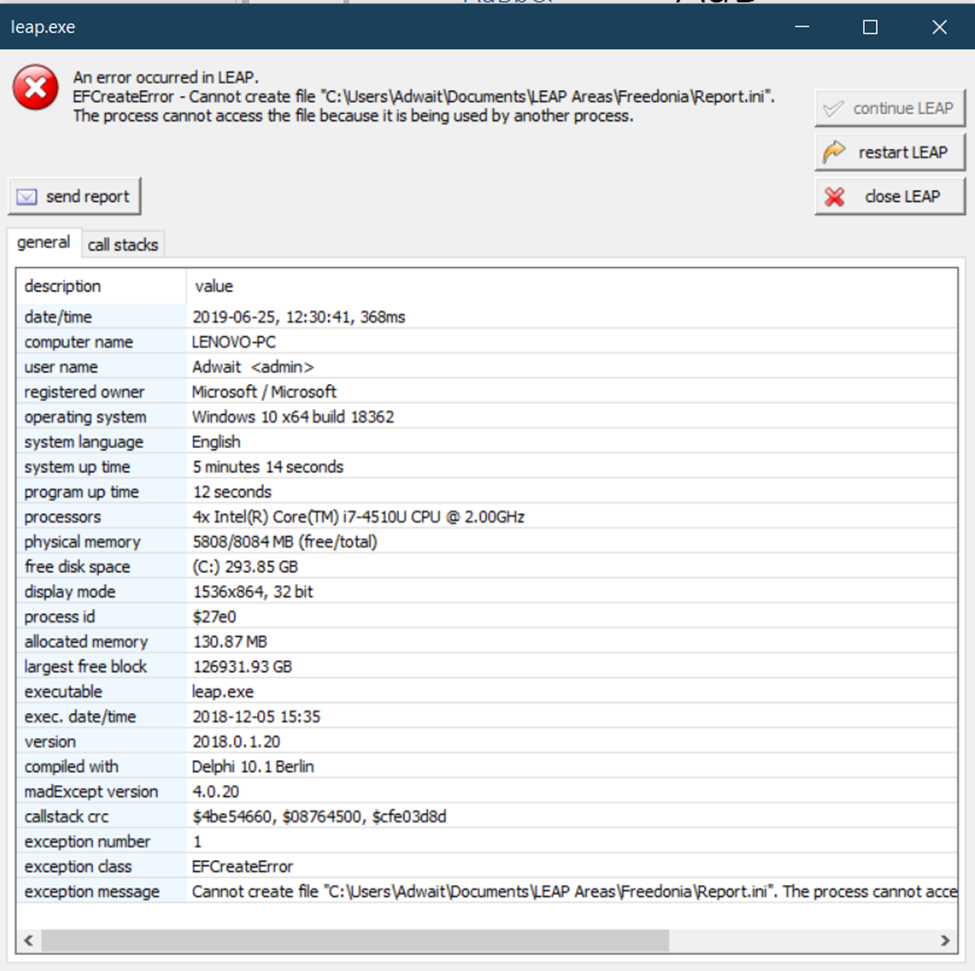The height and width of the screenshot is (971, 975).
Task: Select the process id row label
Action: point(59,617)
